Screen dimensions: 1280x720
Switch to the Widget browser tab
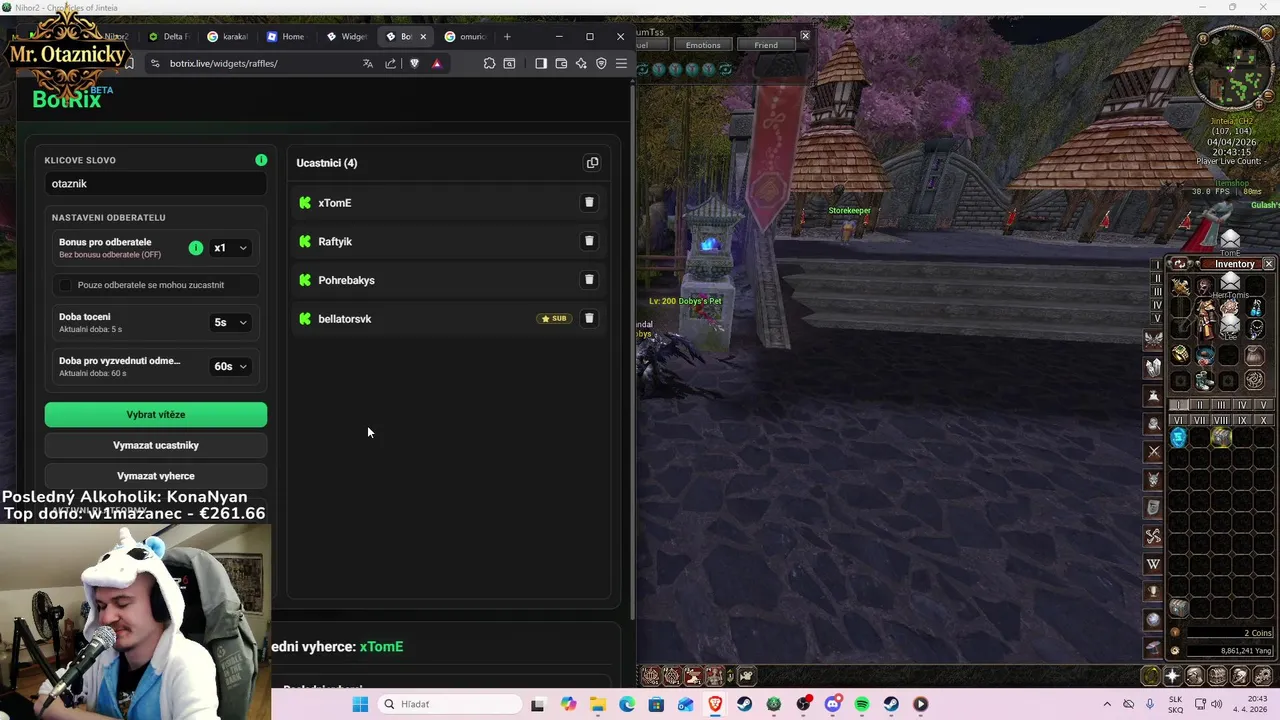346,37
